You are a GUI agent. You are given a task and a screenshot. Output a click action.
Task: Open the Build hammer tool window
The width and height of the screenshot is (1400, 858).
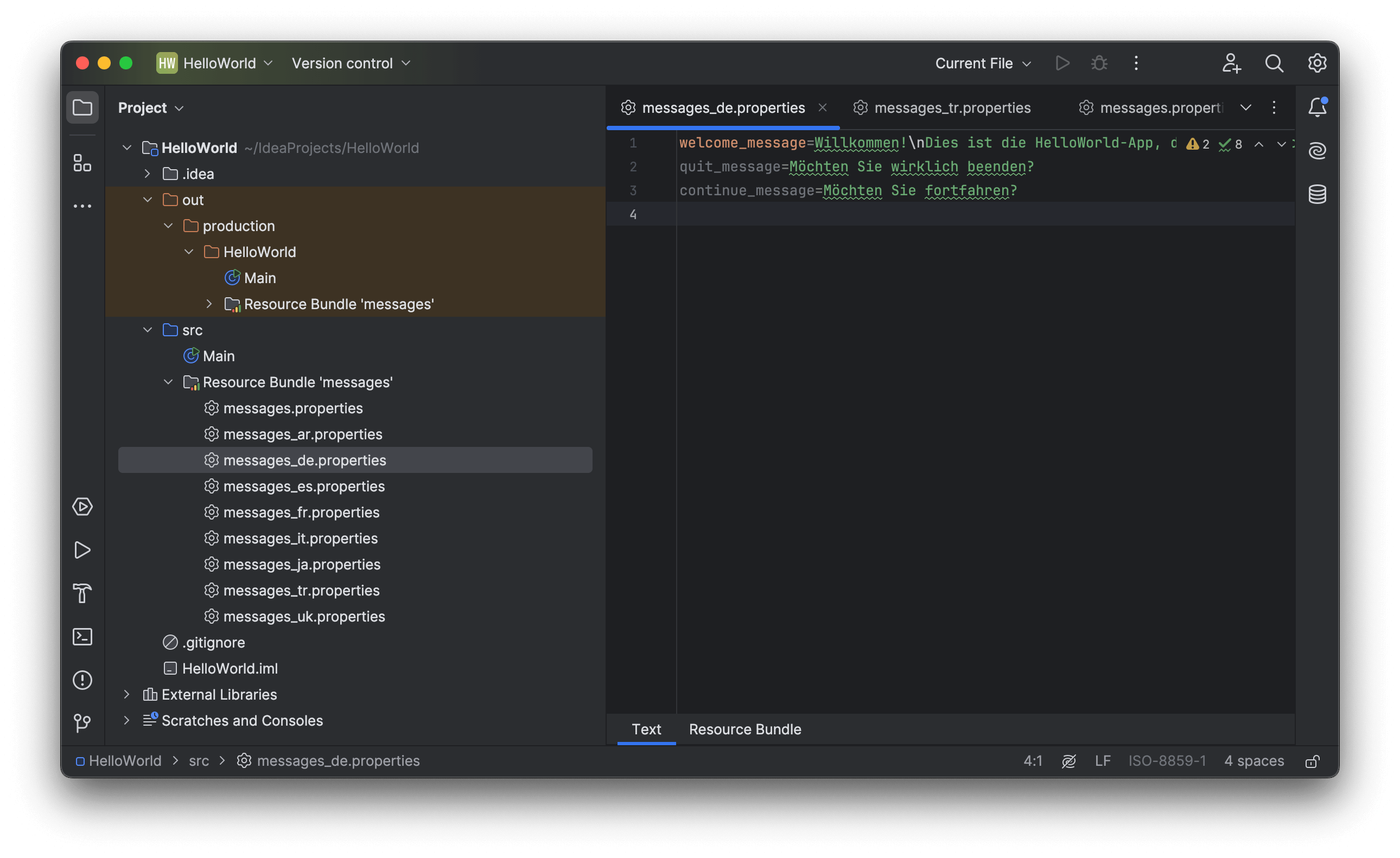(x=82, y=593)
